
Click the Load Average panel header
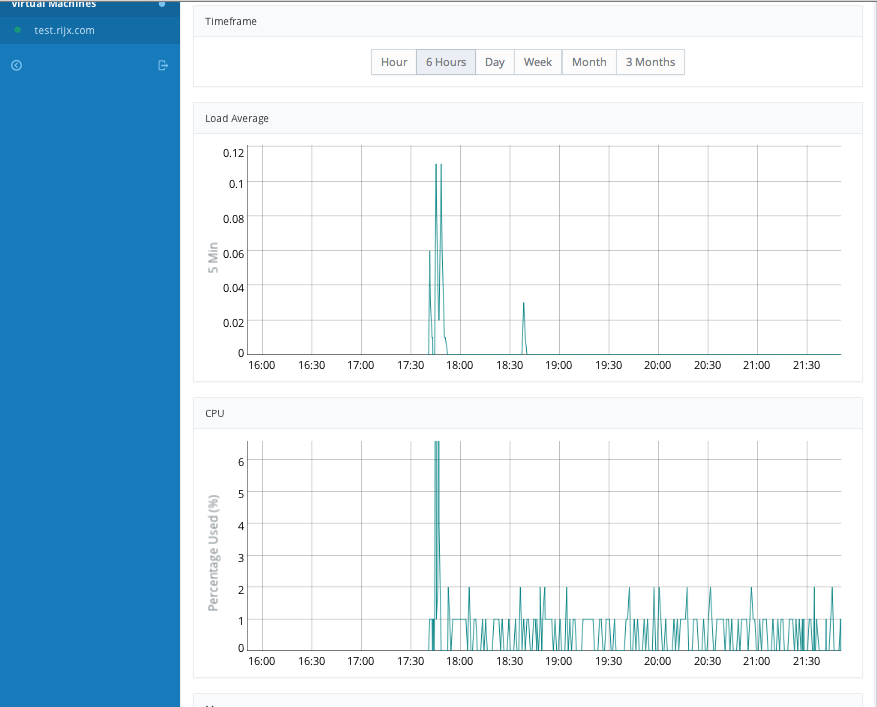point(527,118)
